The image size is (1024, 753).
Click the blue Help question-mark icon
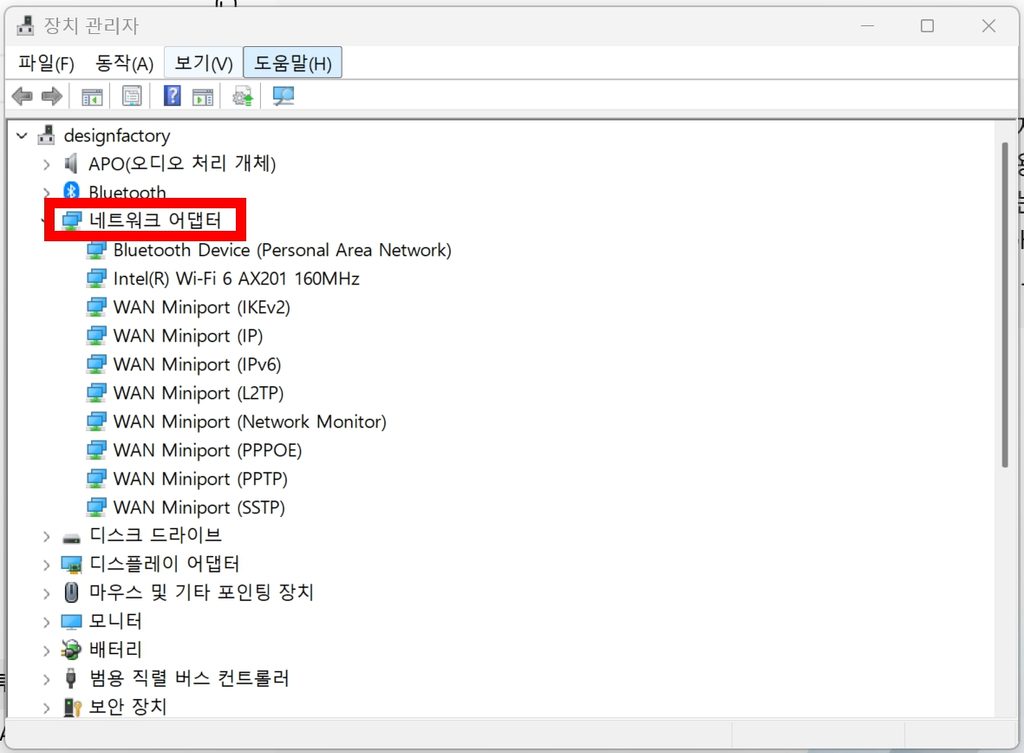click(172, 96)
